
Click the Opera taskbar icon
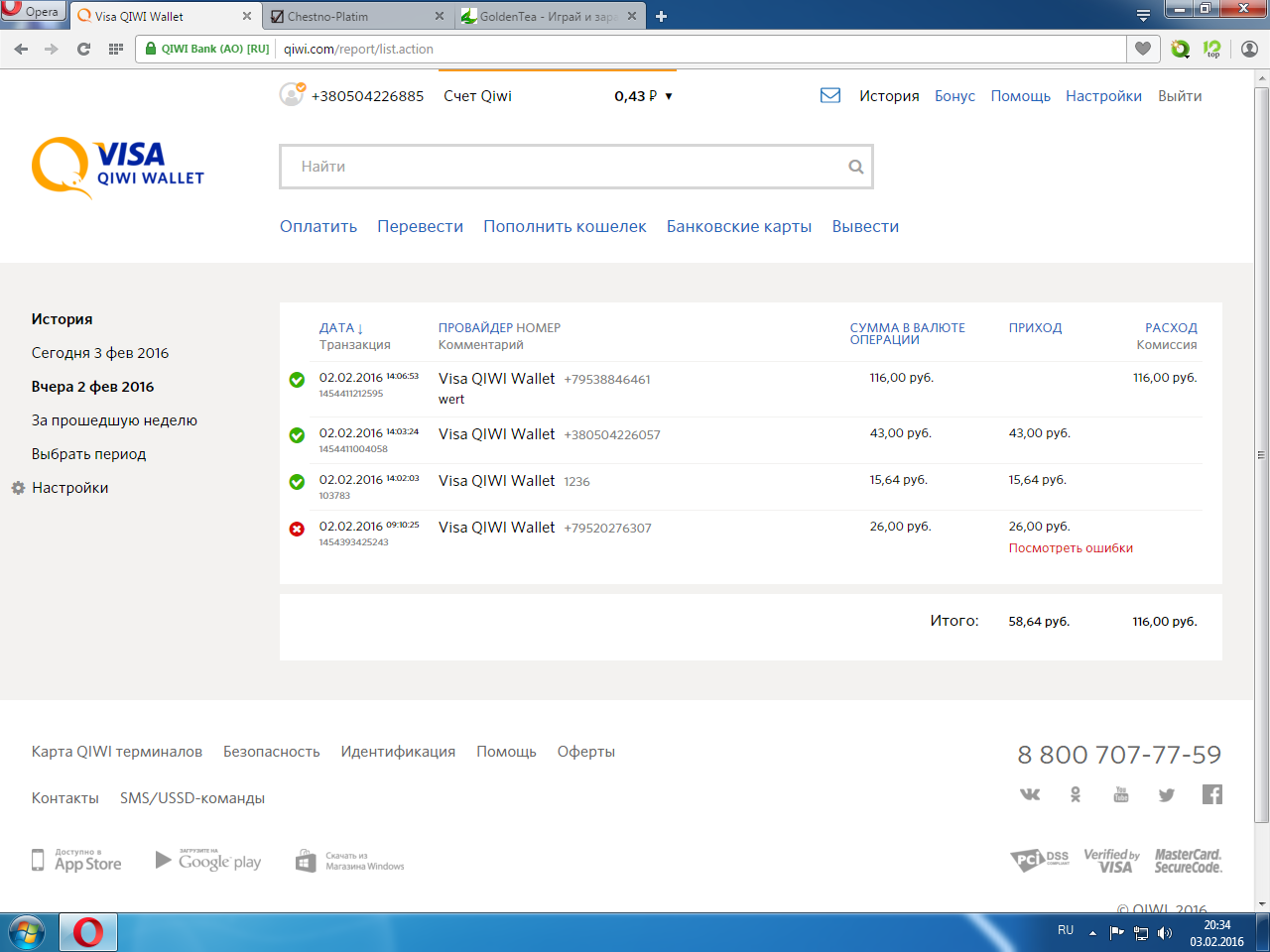click(88, 933)
